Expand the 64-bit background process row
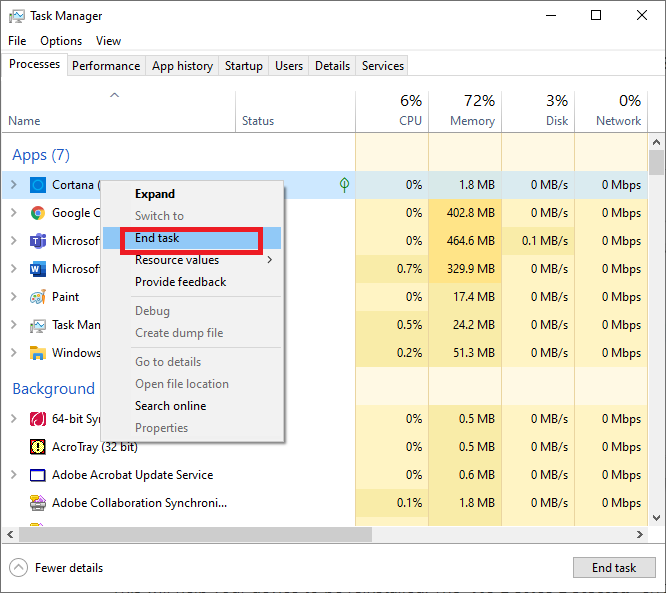 point(13,419)
